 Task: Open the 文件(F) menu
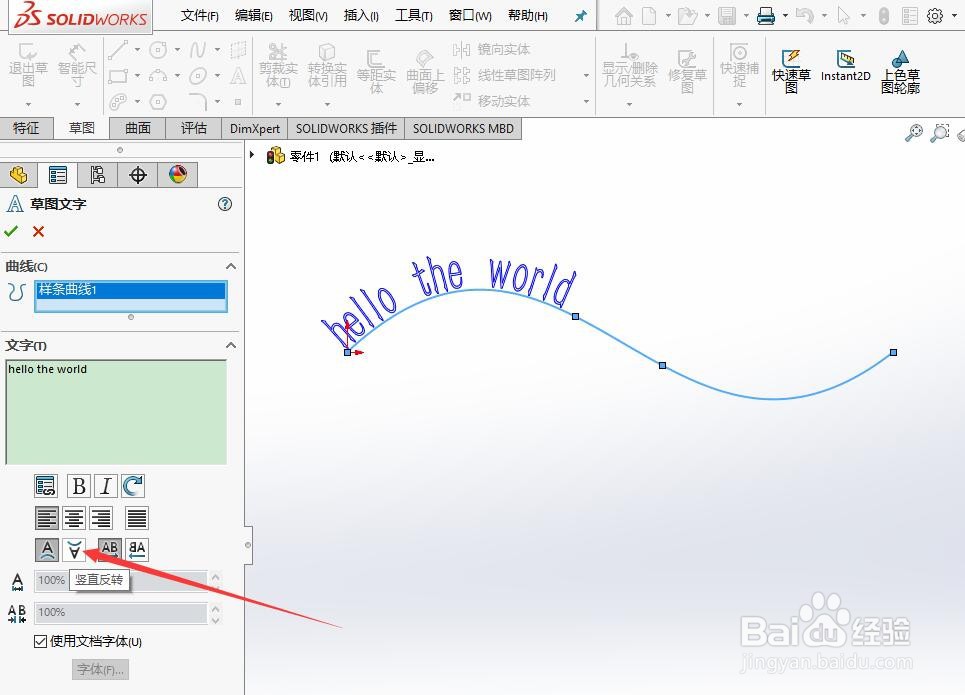point(199,15)
